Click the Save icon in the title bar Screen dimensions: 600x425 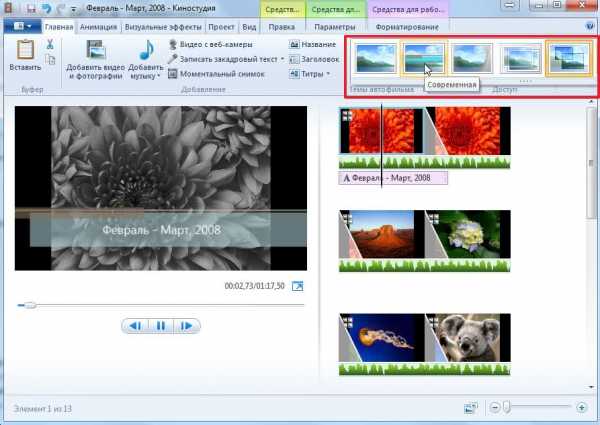(x=31, y=8)
